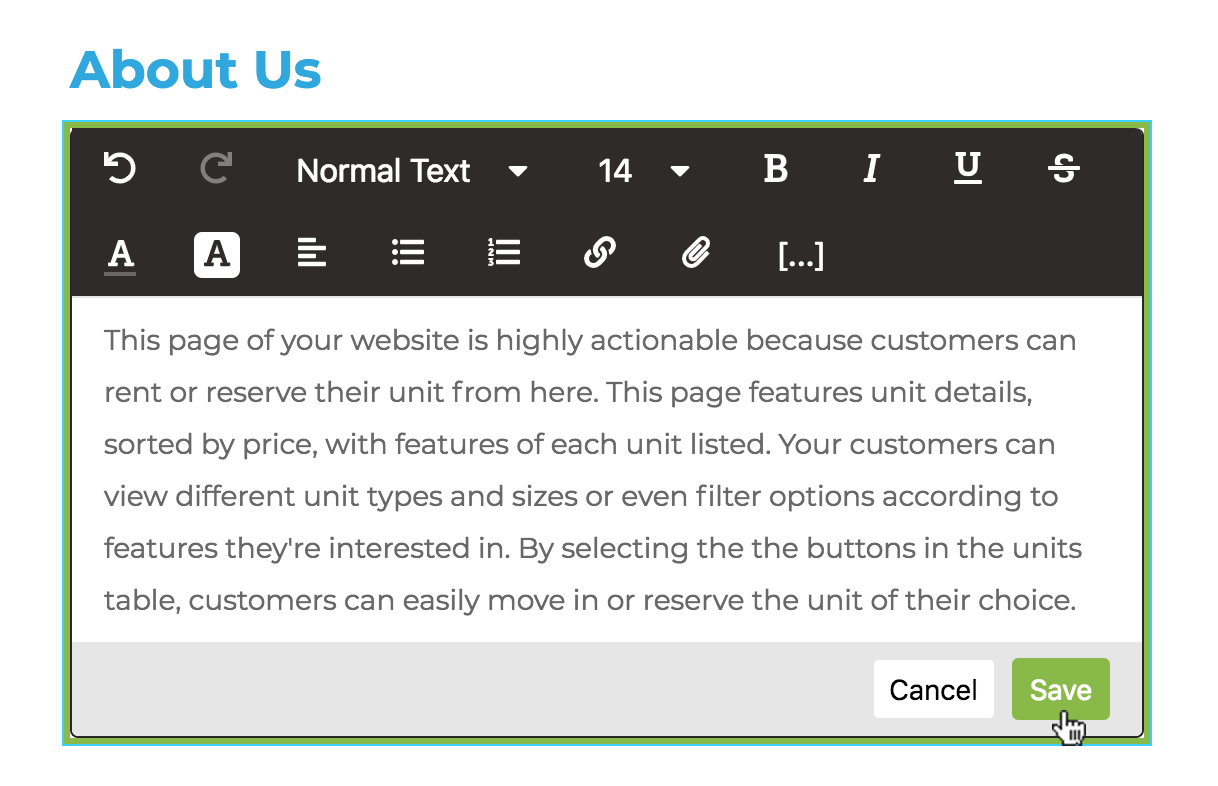The height and width of the screenshot is (786, 1218).
Task: Click the Undo icon
Action: point(119,169)
